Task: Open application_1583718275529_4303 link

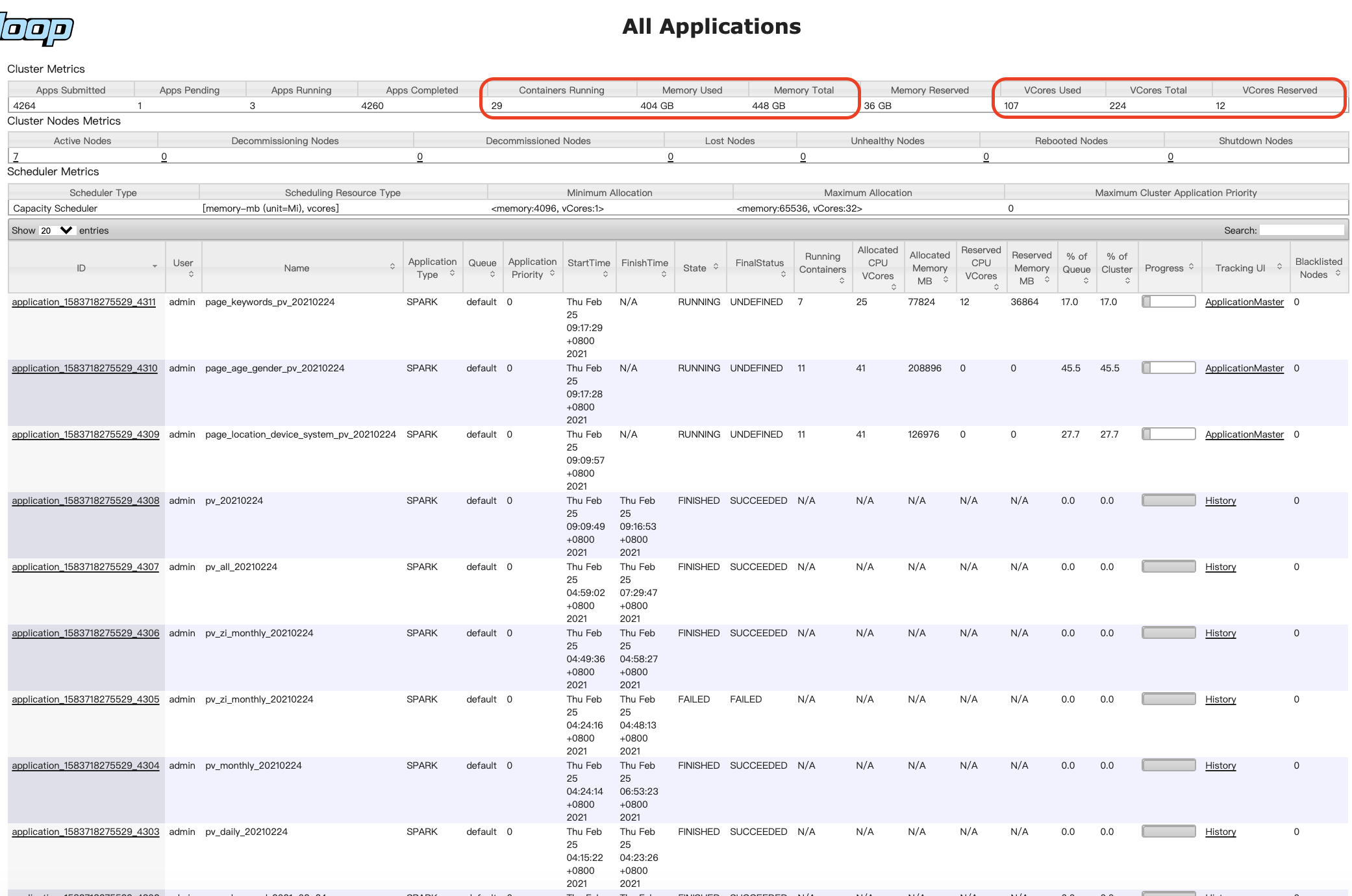Action: (x=85, y=832)
